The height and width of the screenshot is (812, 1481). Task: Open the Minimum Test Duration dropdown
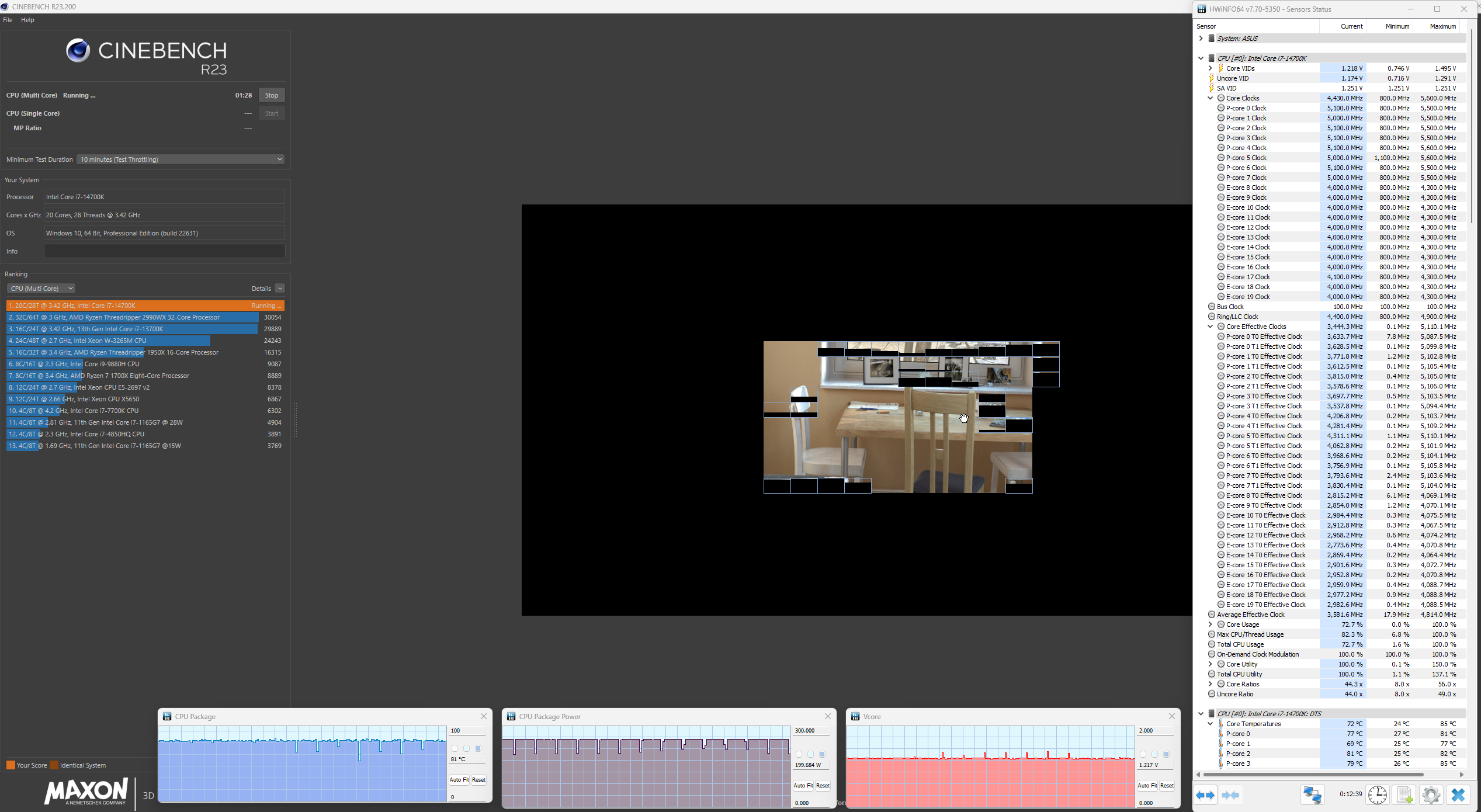(180, 159)
